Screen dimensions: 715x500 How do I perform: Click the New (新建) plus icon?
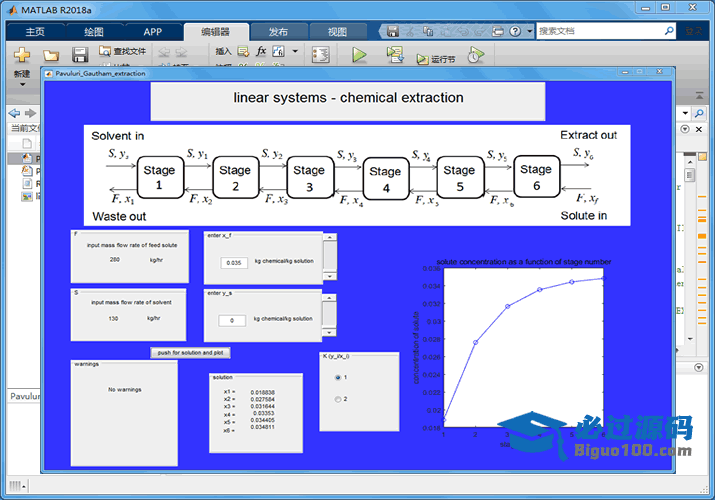[21, 55]
